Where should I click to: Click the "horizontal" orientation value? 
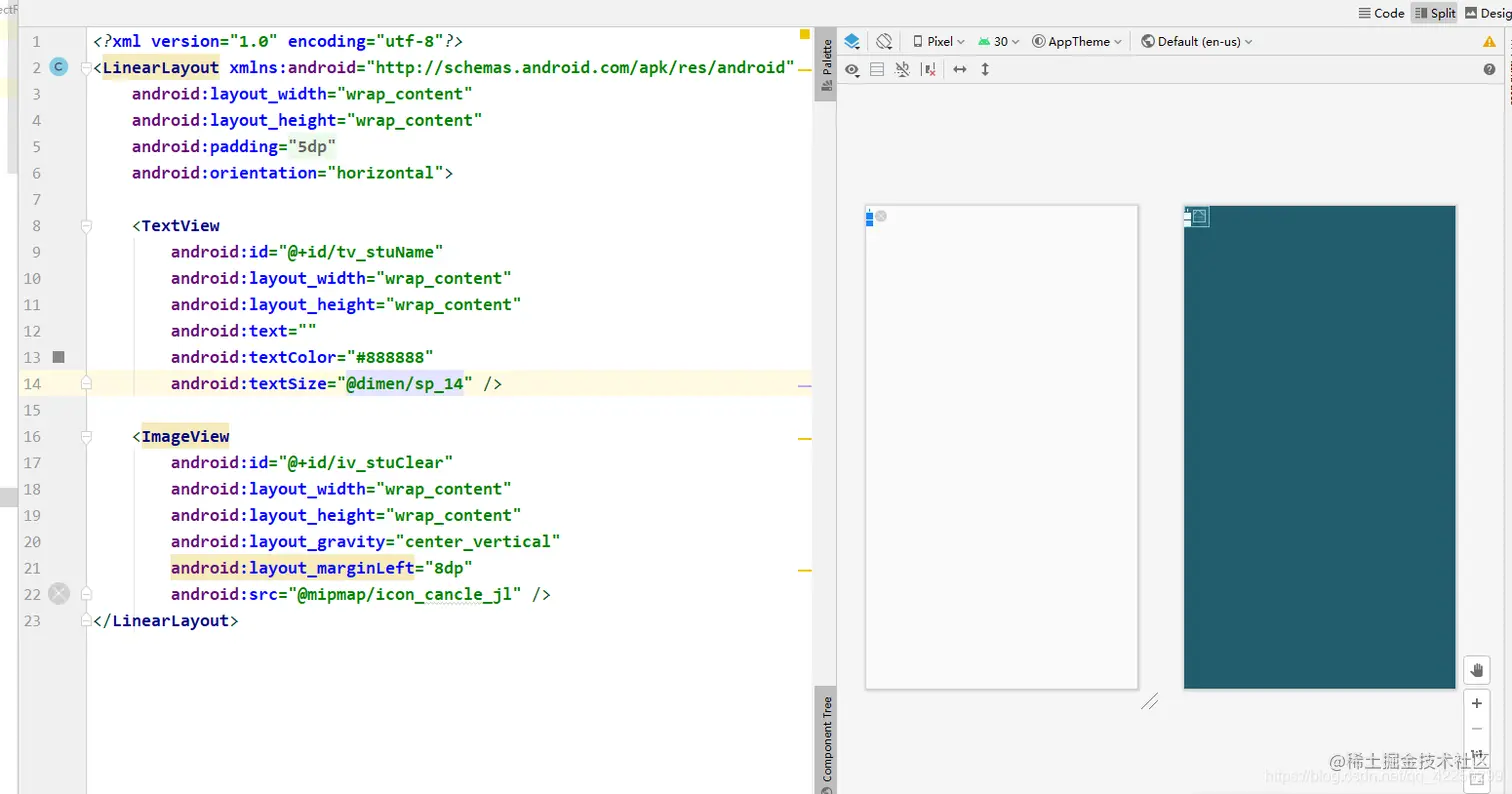click(x=385, y=173)
